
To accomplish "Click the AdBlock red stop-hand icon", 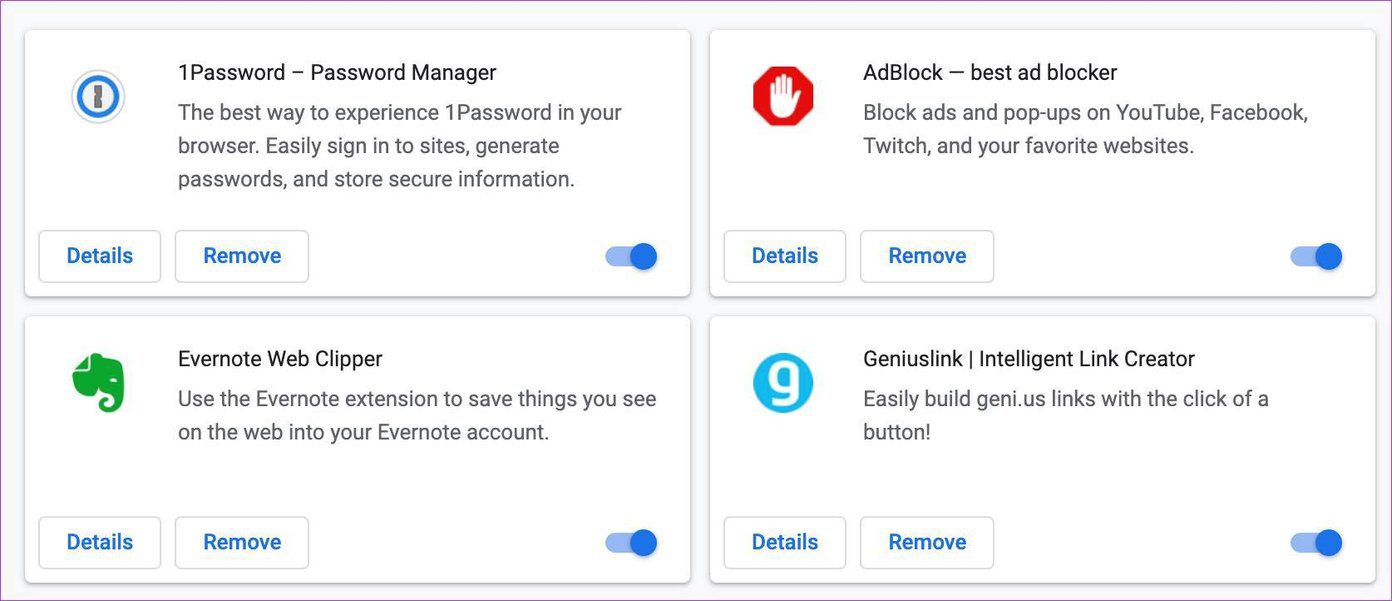I will [783, 97].
